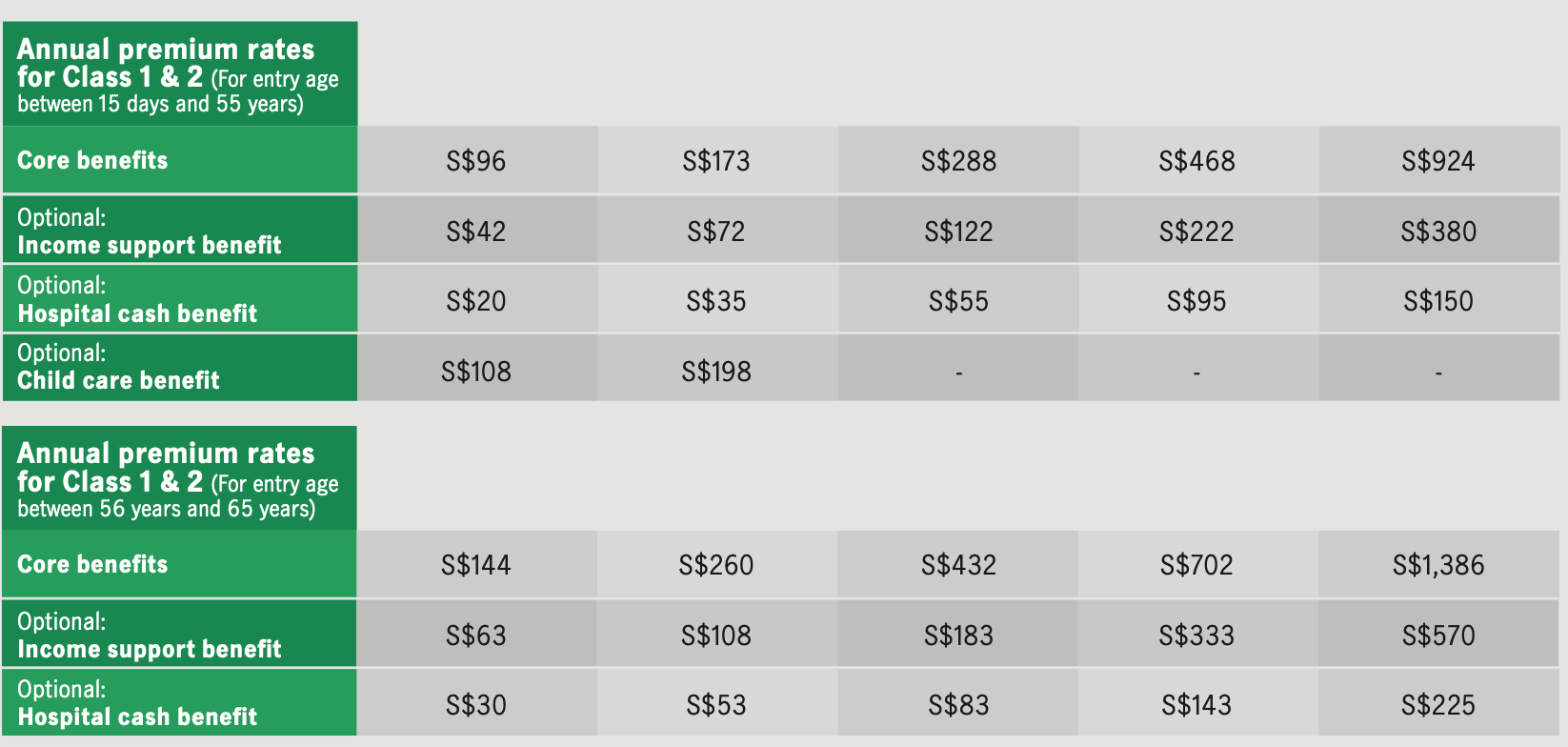The height and width of the screenshot is (747, 1568).
Task: Click the S$35 hospital cash premium
Action: click(716, 301)
